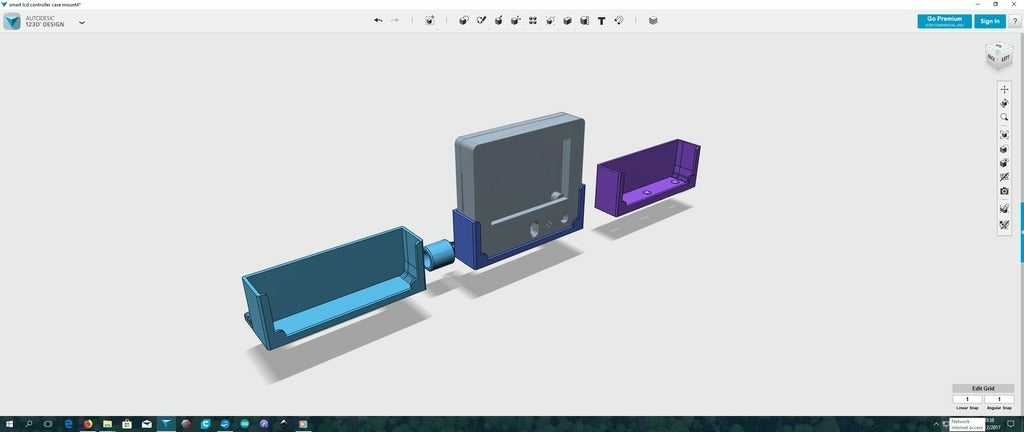Click the Undo arrow in the toolbar
Screen dimensions: 1024x432
[378, 20]
